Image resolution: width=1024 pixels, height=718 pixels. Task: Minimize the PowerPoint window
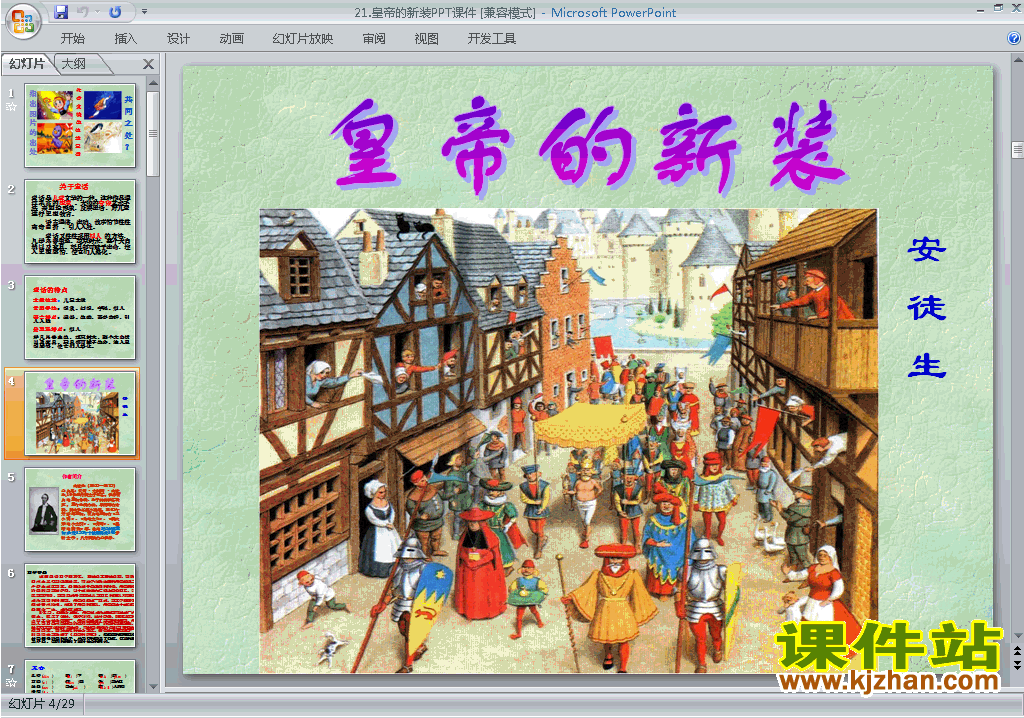980,10
